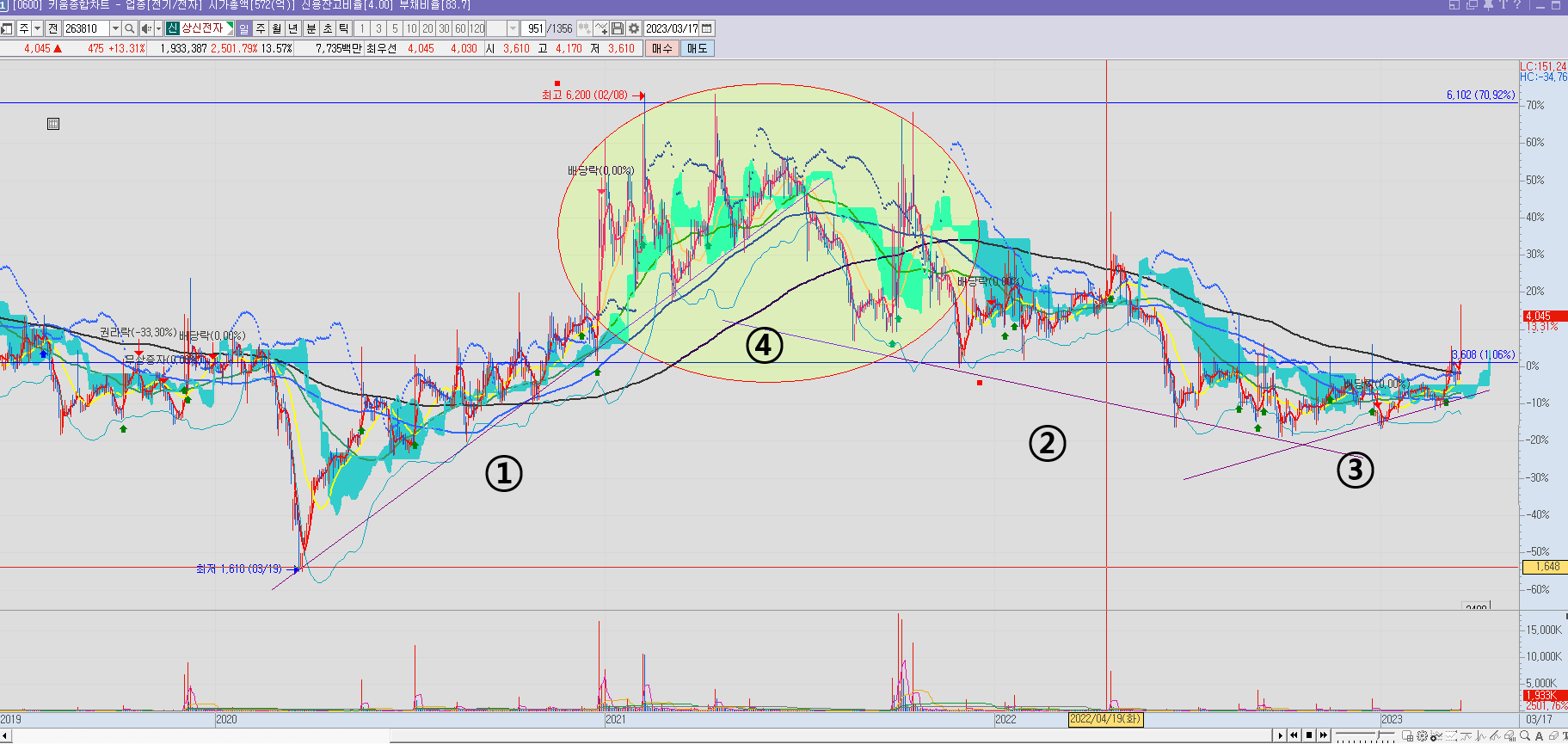Click the 주 market type selector
This screenshot has height=744, width=1568.
(24, 28)
